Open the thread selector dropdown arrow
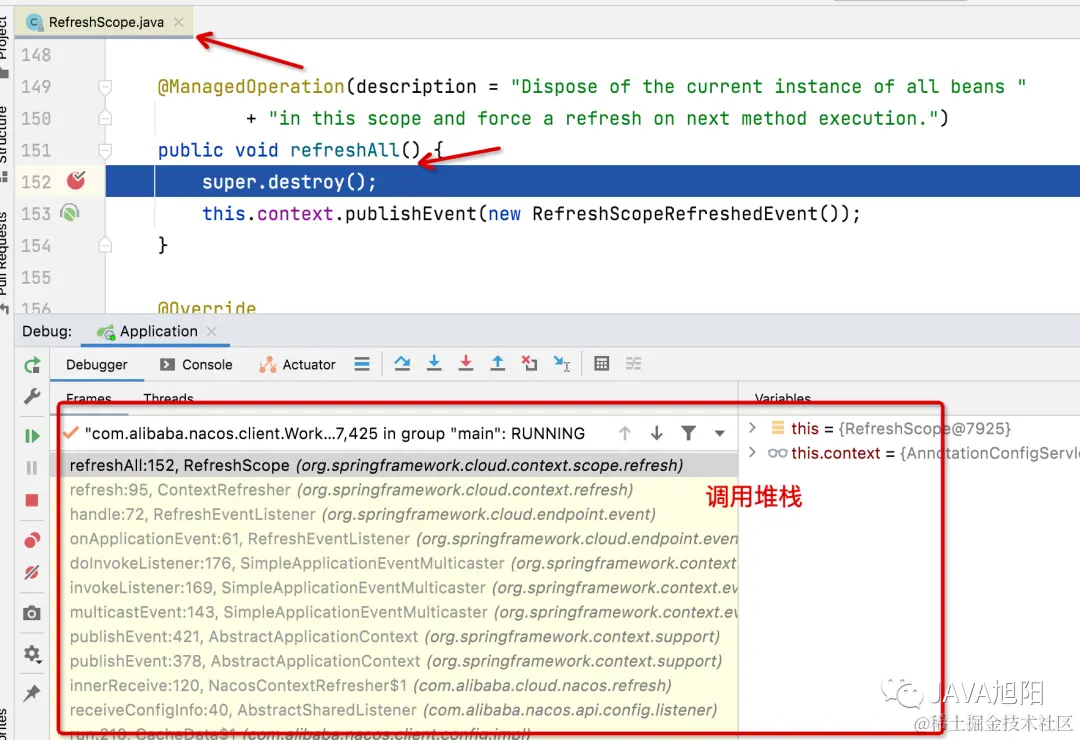This screenshot has width=1080, height=740. pyautogui.click(x=719, y=433)
